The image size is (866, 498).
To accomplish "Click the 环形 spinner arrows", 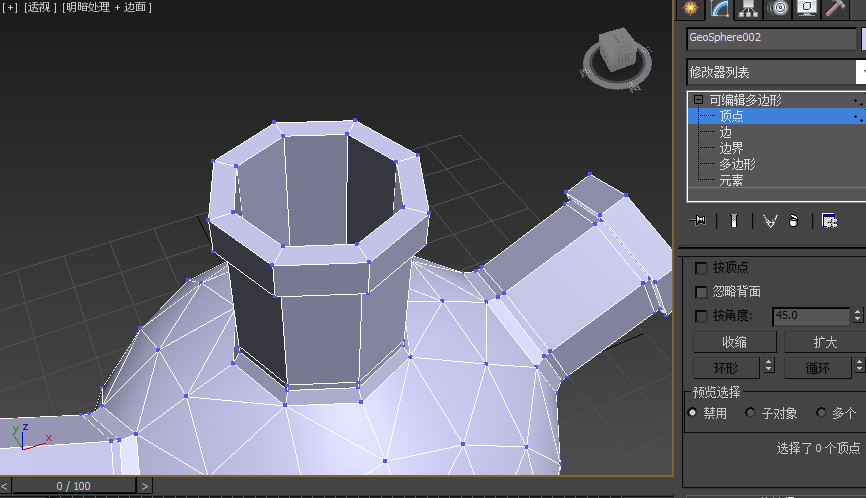I will (769, 365).
